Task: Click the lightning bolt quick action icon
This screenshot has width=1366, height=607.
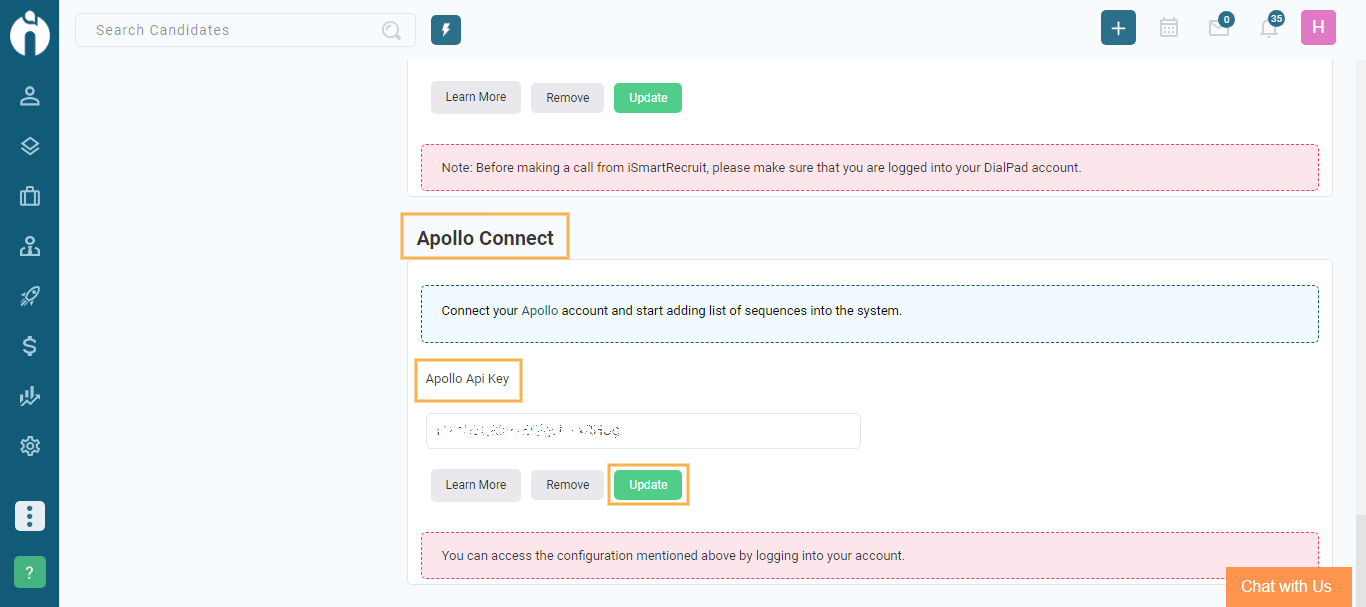Action: [x=446, y=30]
